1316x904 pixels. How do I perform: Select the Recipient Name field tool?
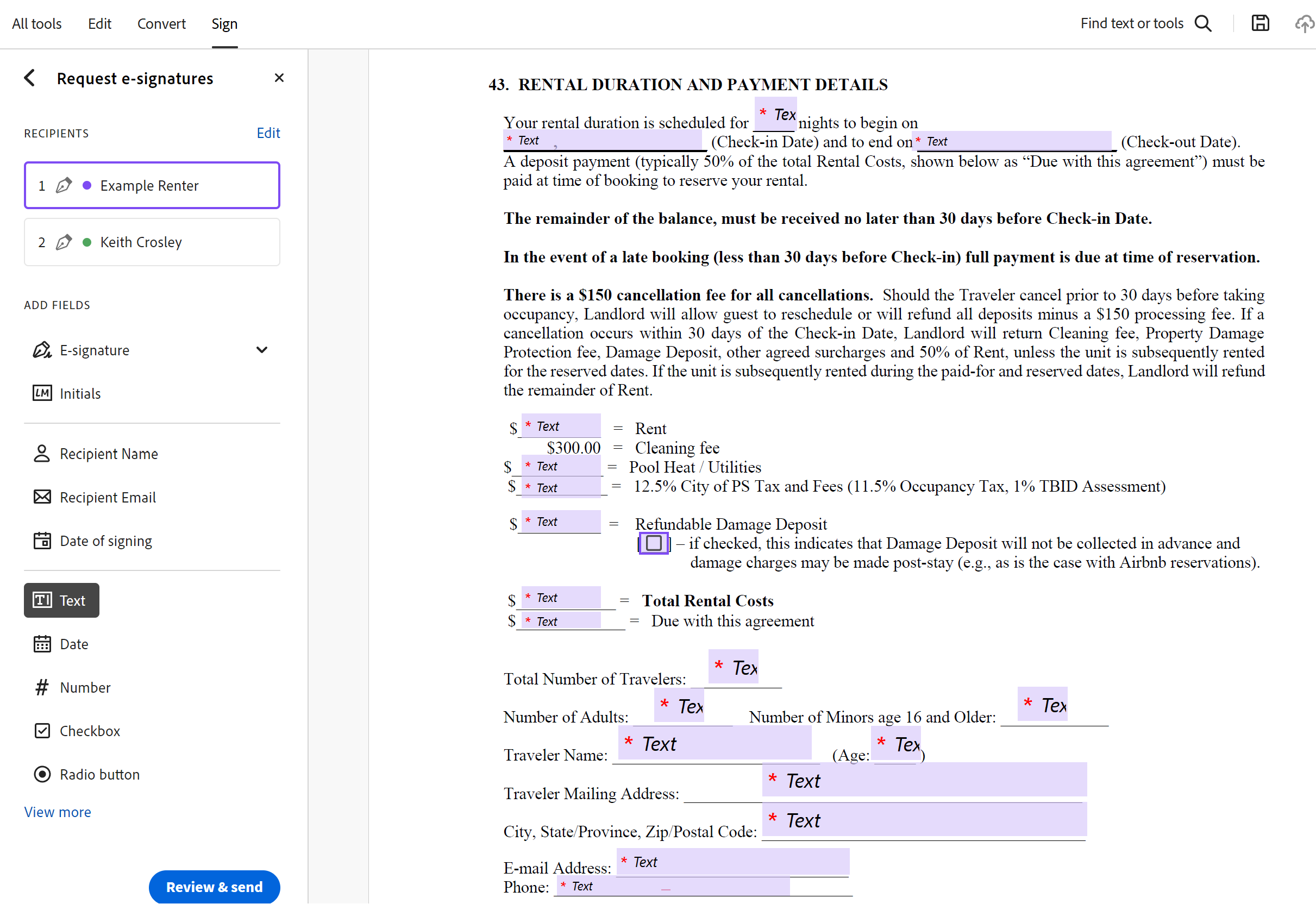(109, 453)
